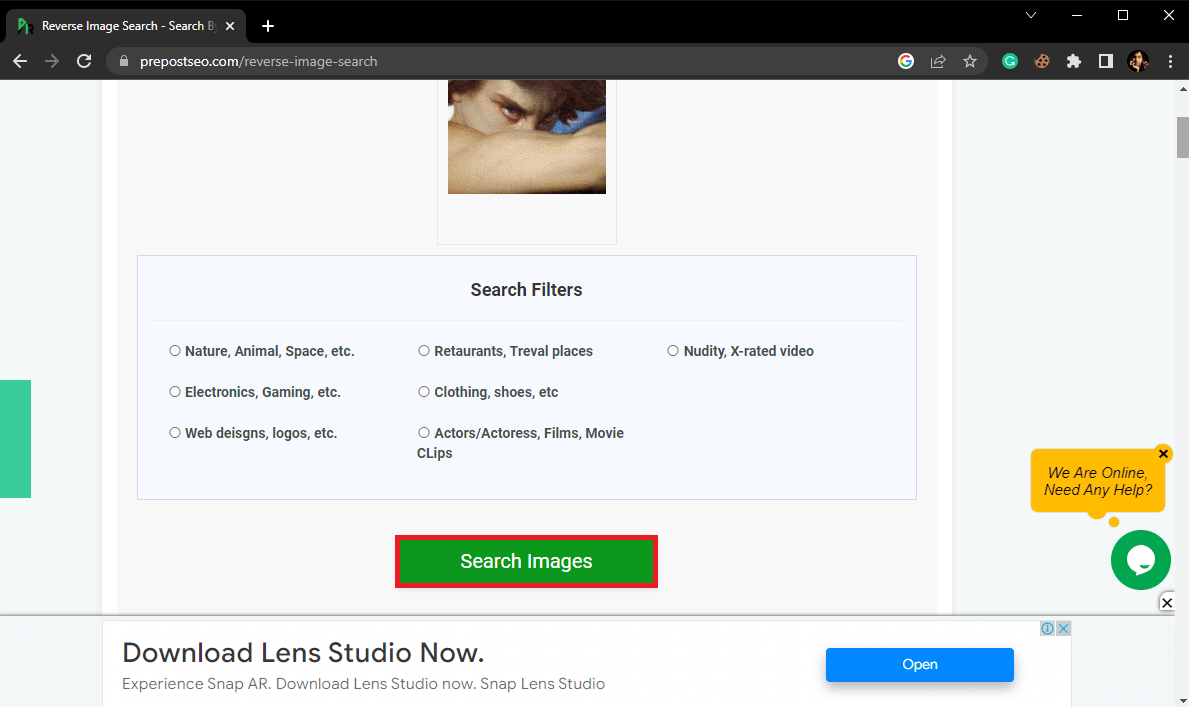Open the Chrome profile avatar
Image resolution: width=1189 pixels, height=707 pixels.
1138,61
